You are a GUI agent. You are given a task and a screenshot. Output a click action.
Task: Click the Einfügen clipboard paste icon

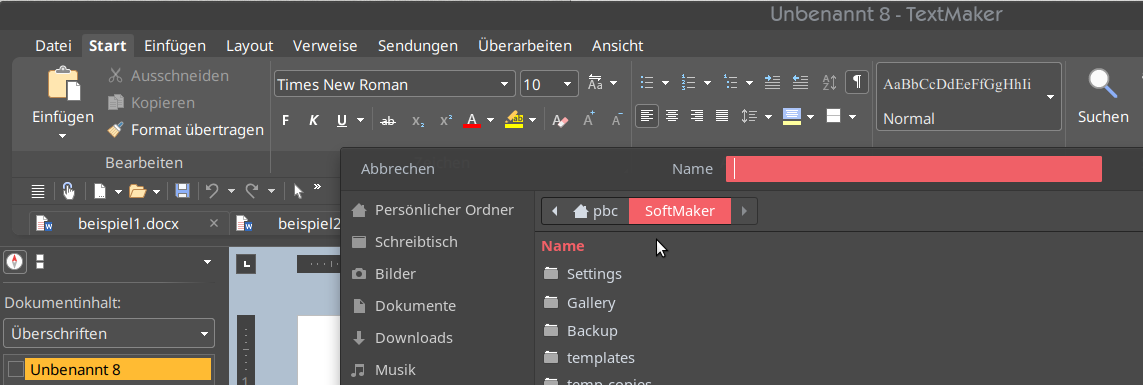(x=63, y=83)
